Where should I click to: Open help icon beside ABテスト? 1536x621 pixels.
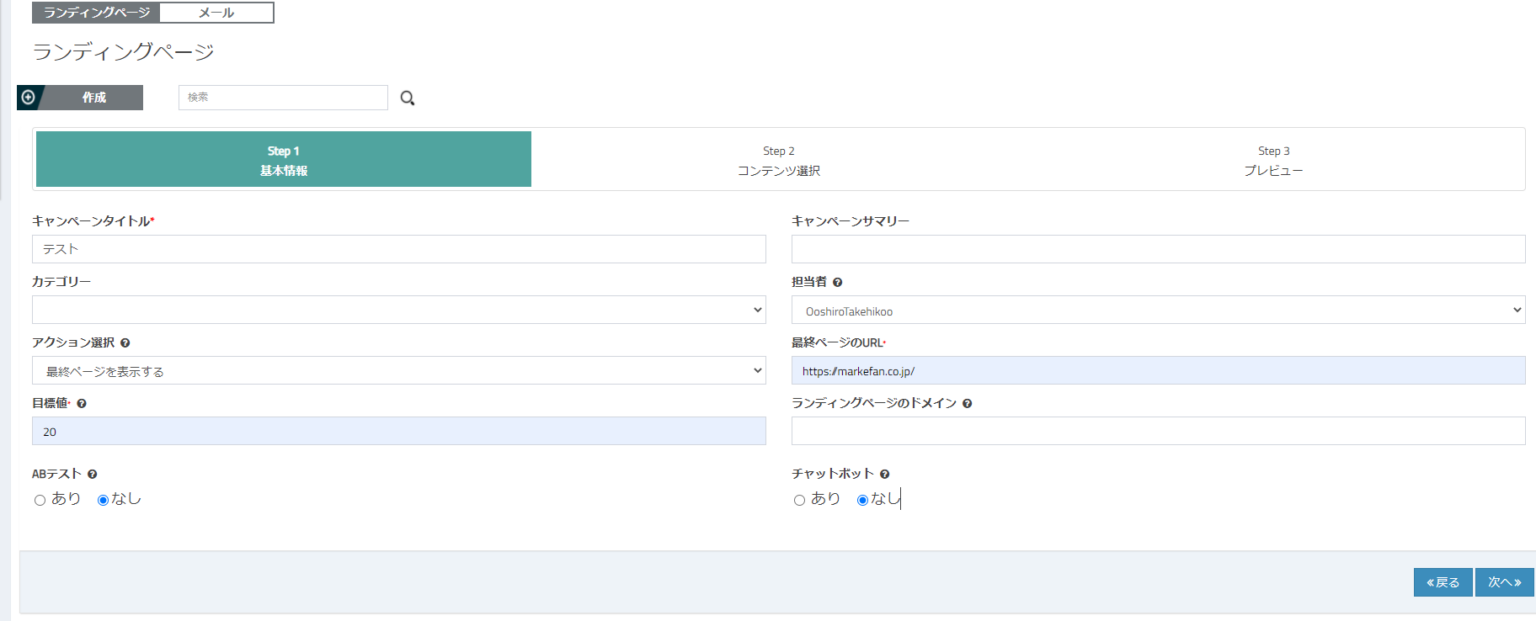click(92, 474)
